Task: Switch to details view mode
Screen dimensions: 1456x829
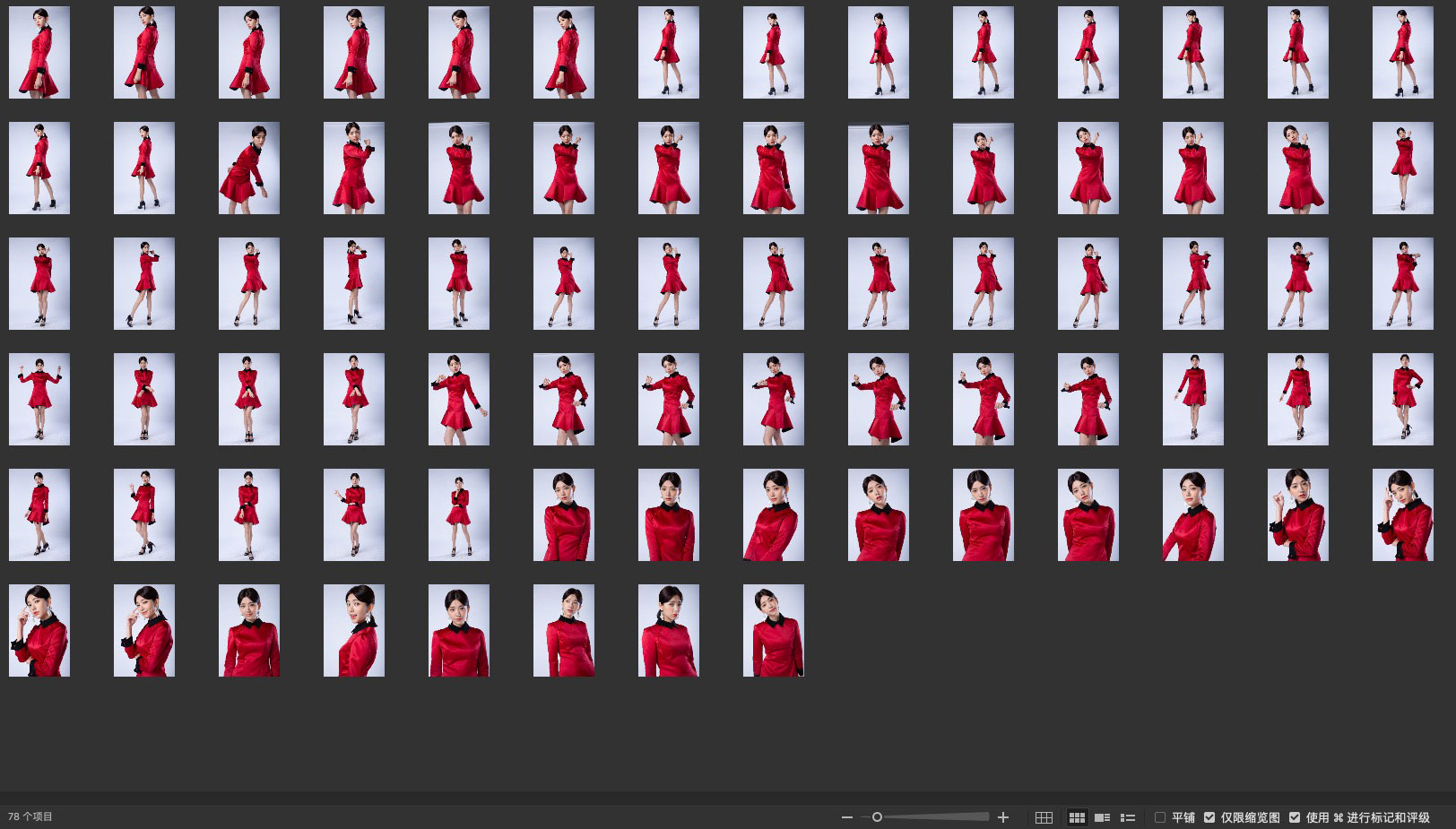Action: click(x=1103, y=817)
